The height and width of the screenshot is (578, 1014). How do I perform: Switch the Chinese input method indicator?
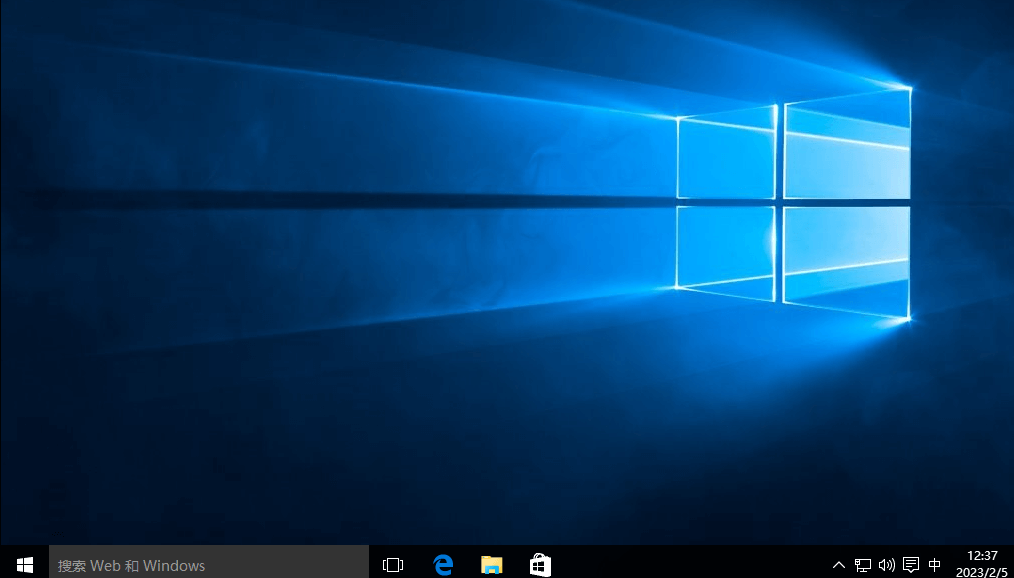934,564
